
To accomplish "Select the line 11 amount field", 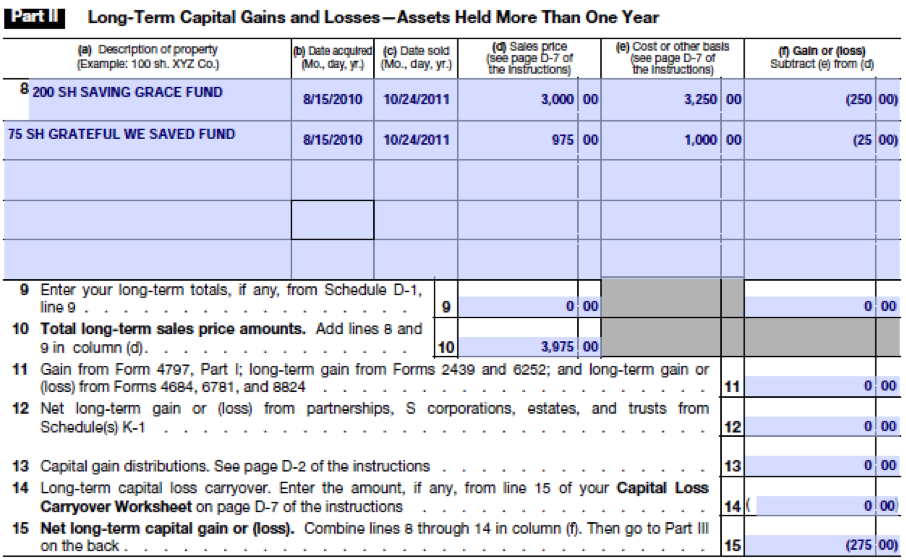I will 822,385.
